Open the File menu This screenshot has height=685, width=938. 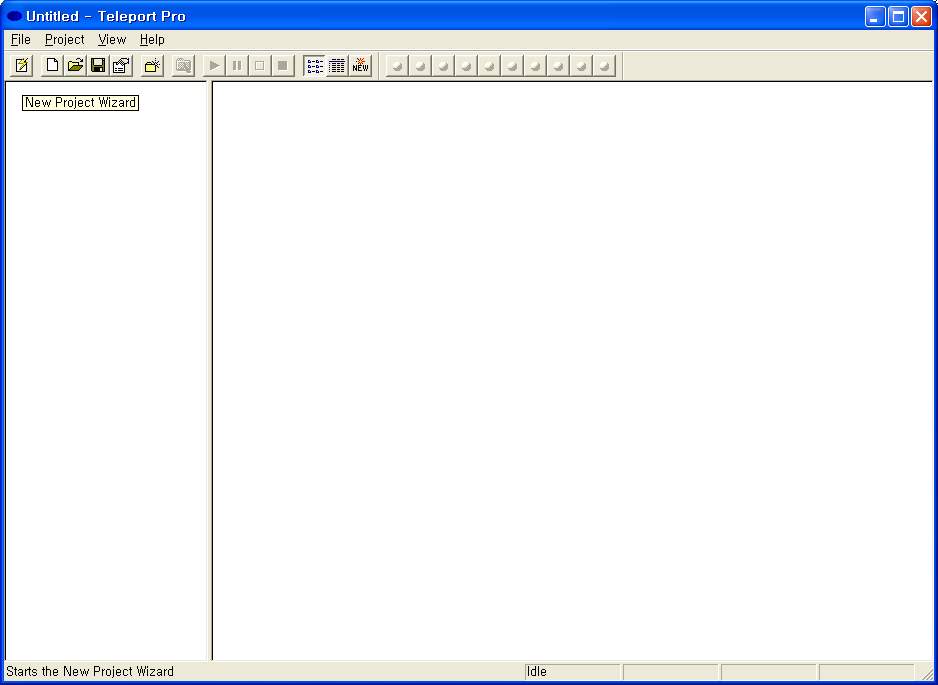pos(21,40)
